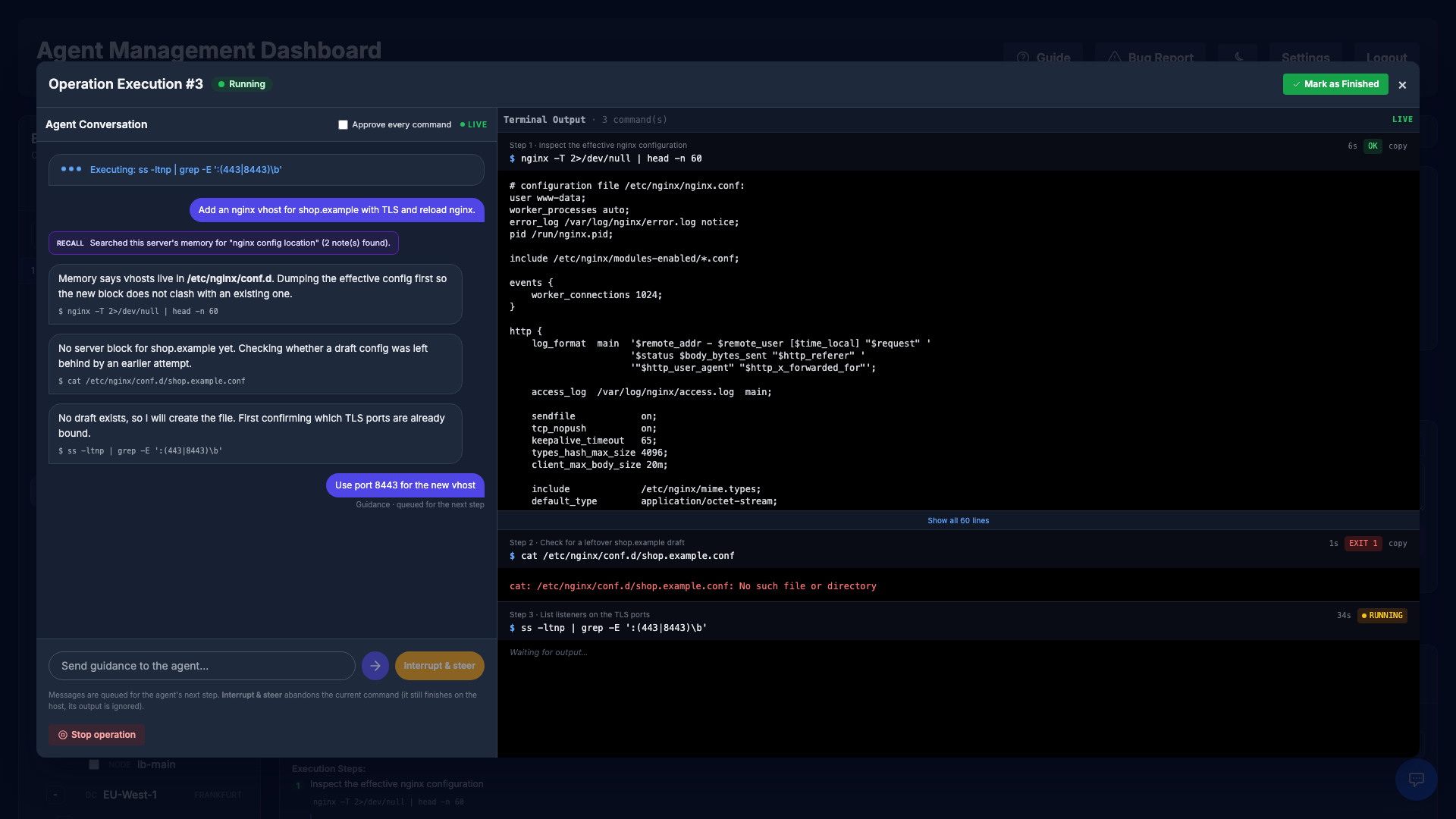The width and height of the screenshot is (1456, 819).
Task: Click the Running status pill in title
Action: pyautogui.click(x=242, y=84)
